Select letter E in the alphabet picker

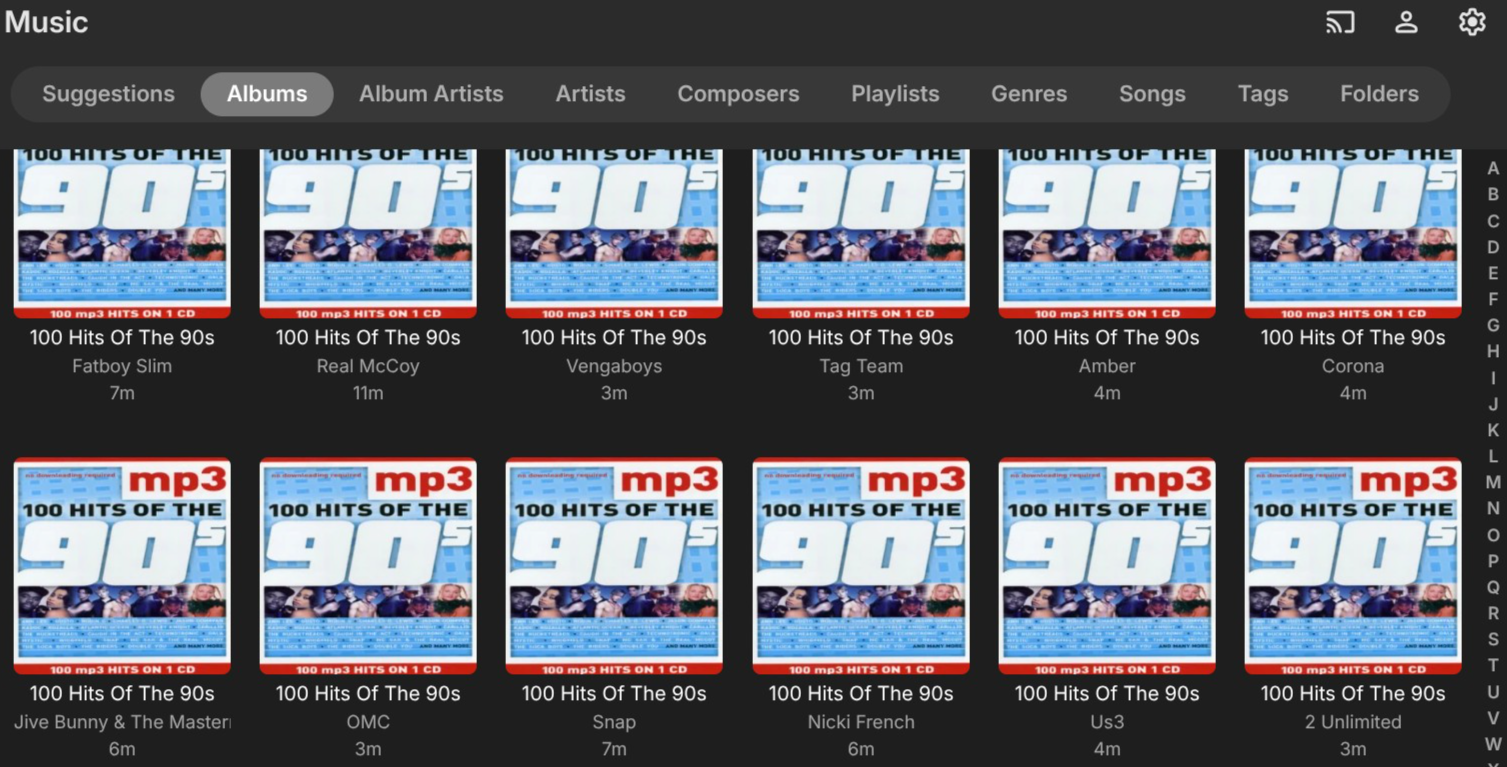point(1493,273)
